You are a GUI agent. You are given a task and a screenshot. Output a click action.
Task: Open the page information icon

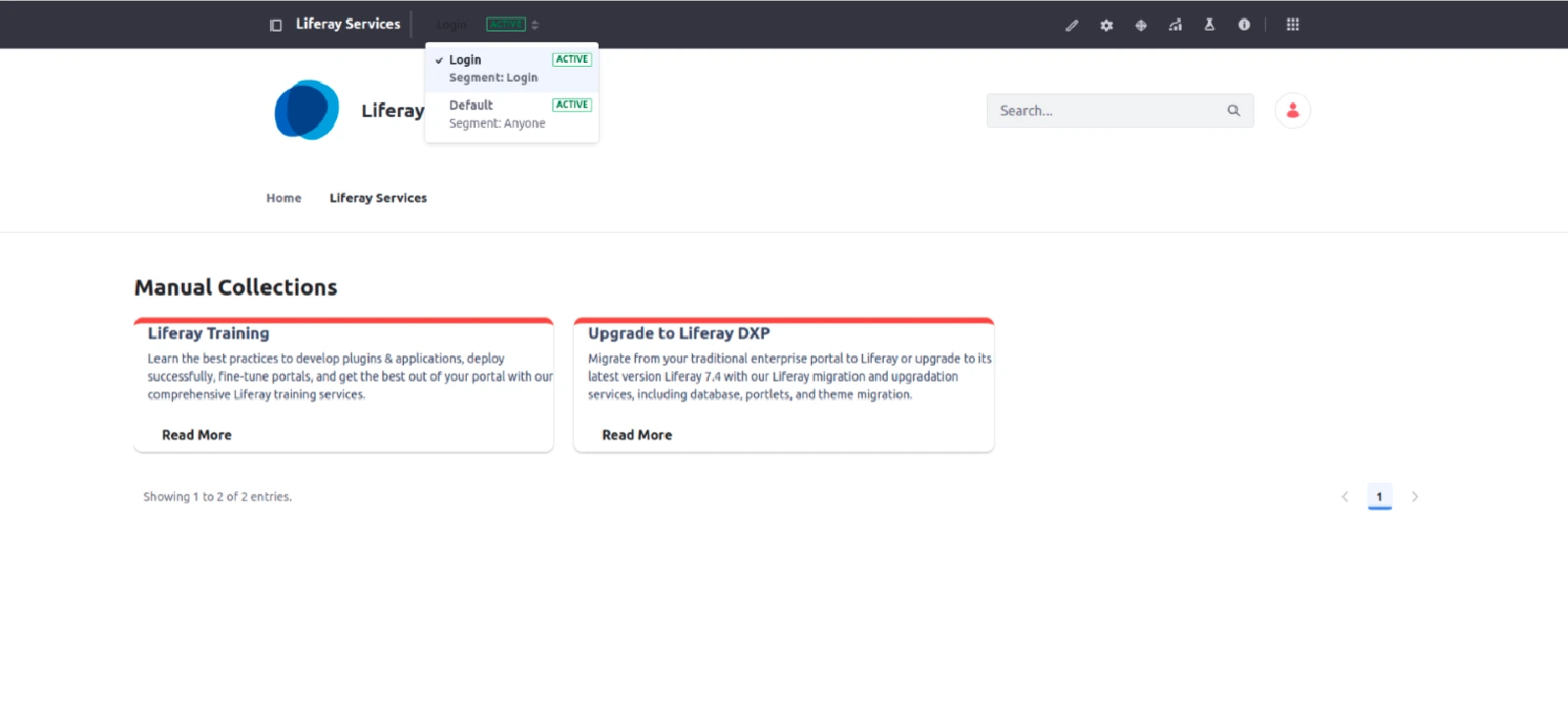[x=1244, y=25]
